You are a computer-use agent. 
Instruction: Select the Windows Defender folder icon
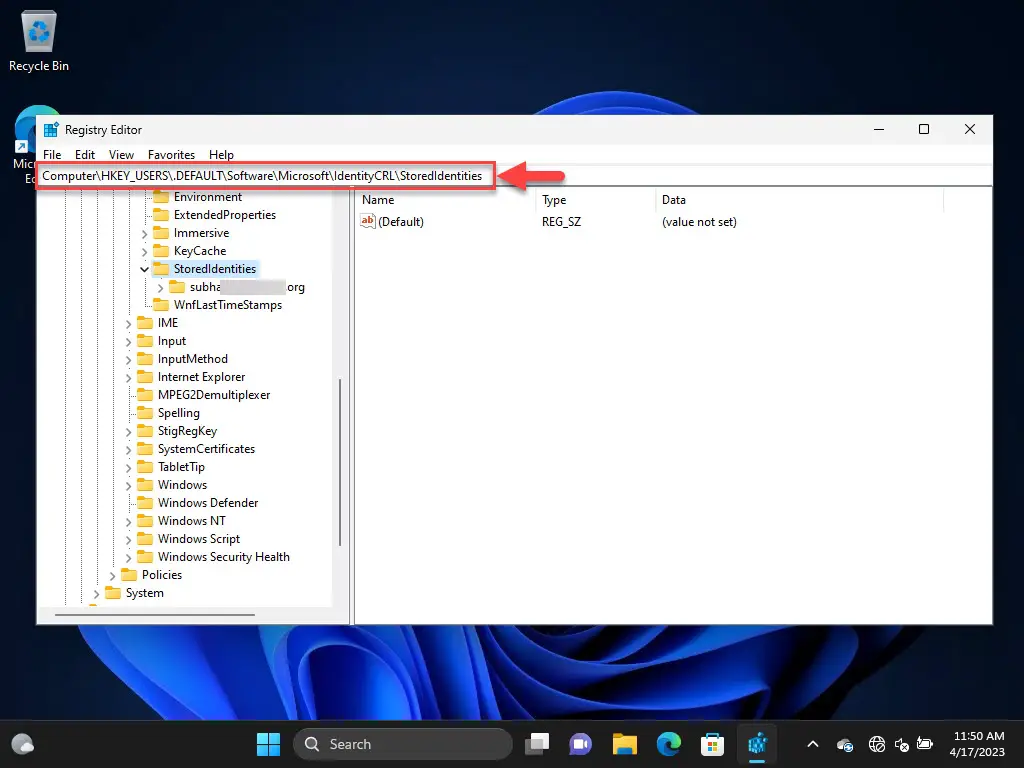tap(145, 502)
